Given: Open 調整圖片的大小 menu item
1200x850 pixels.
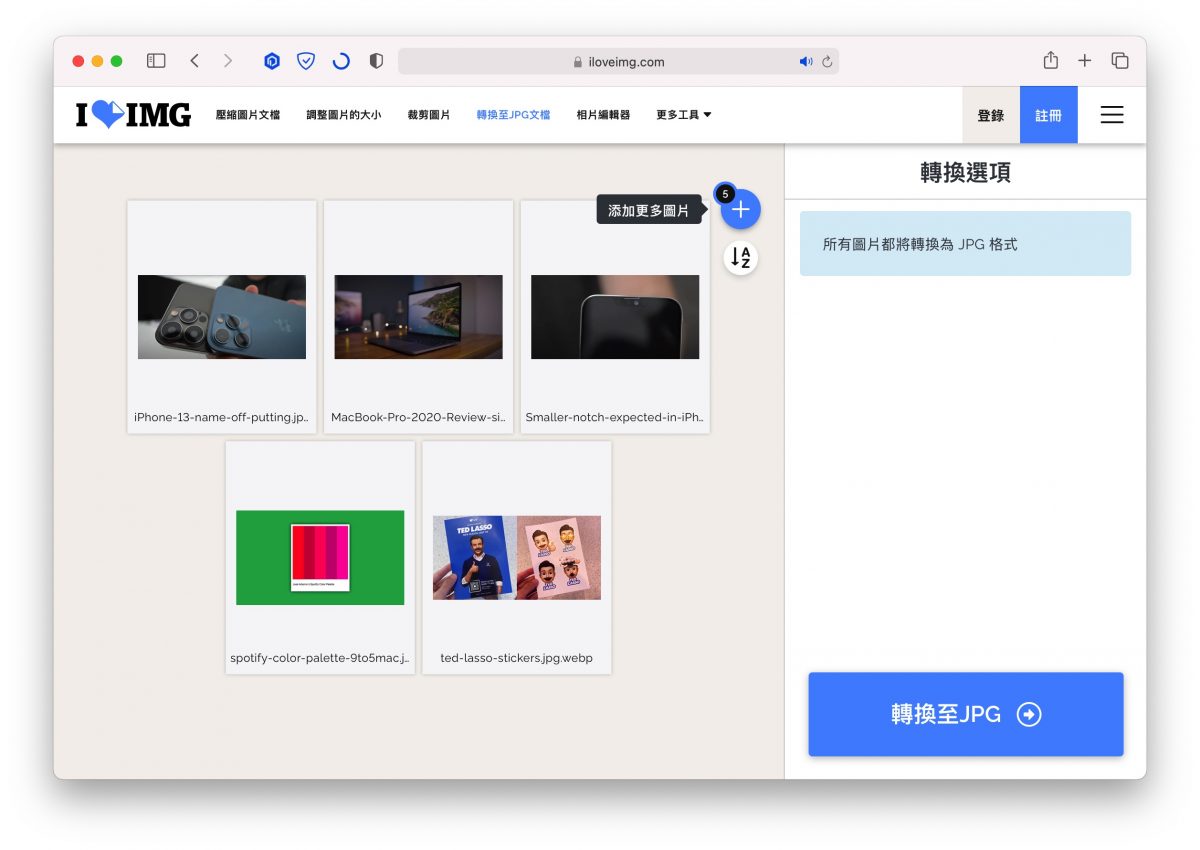Looking at the screenshot, I should coord(344,115).
